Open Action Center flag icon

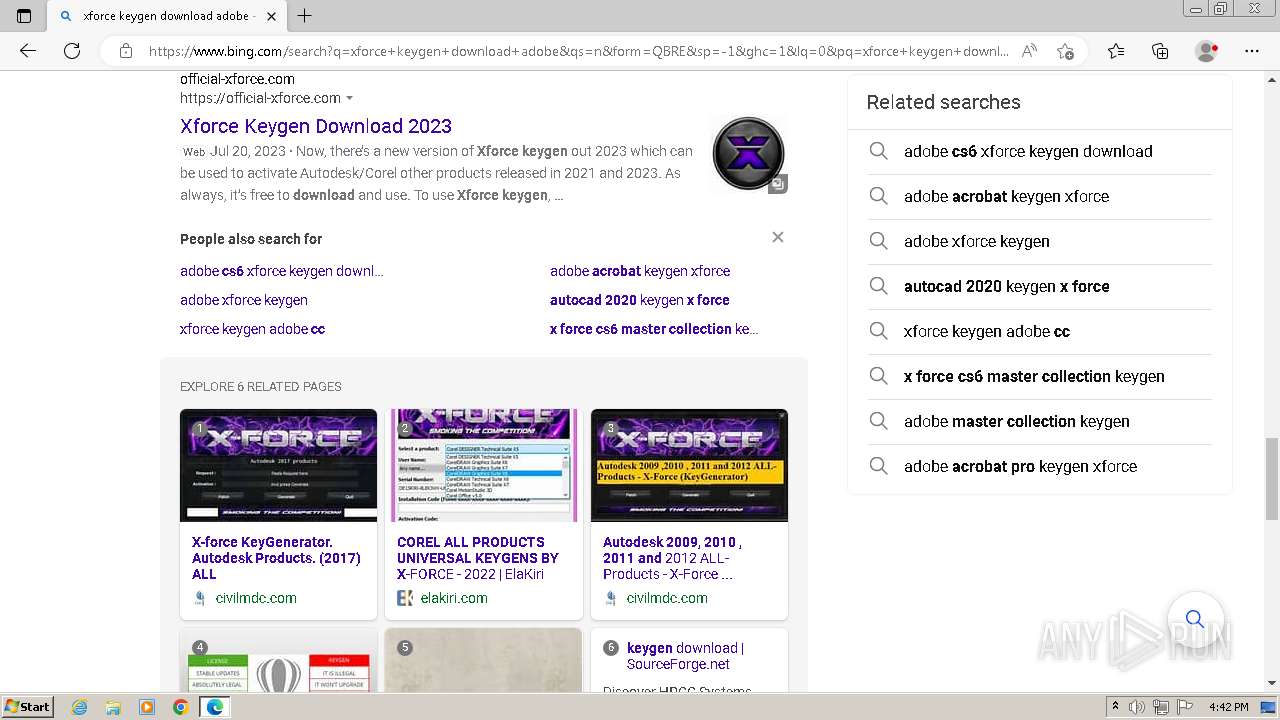coord(1185,707)
